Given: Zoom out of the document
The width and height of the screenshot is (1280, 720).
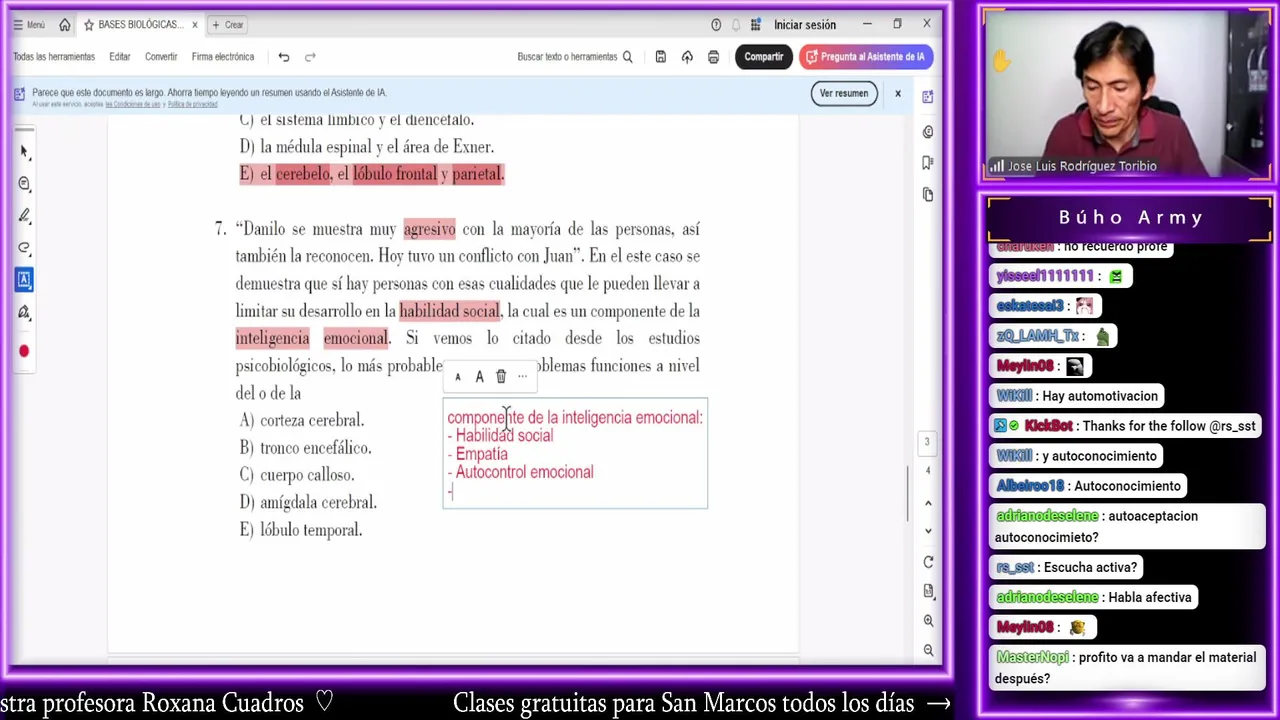Looking at the screenshot, I should tap(928, 650).
